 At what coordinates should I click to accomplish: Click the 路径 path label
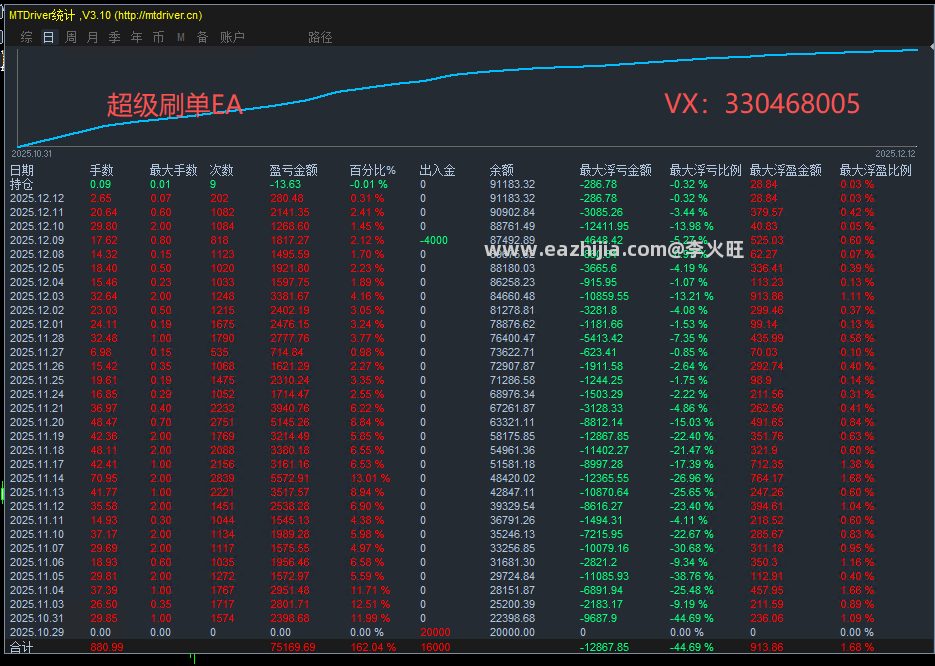(320, 38)
